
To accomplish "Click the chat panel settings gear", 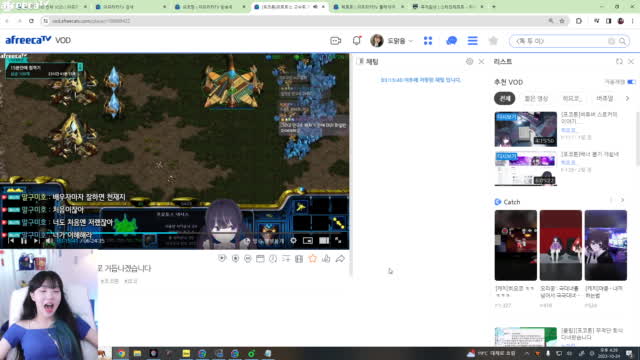I will coord(469,62).
